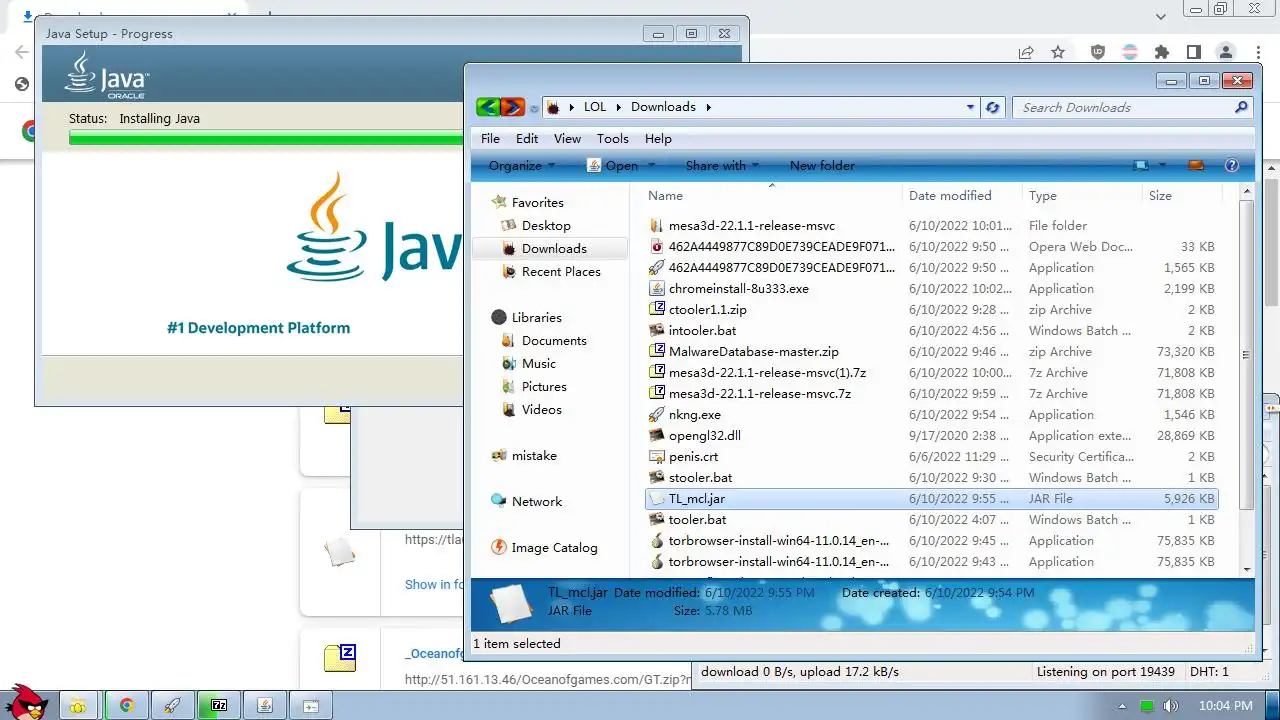Select Network in the navigation pane
The width and height of the screenshot is (1280, 720).
tap(537, 501)
